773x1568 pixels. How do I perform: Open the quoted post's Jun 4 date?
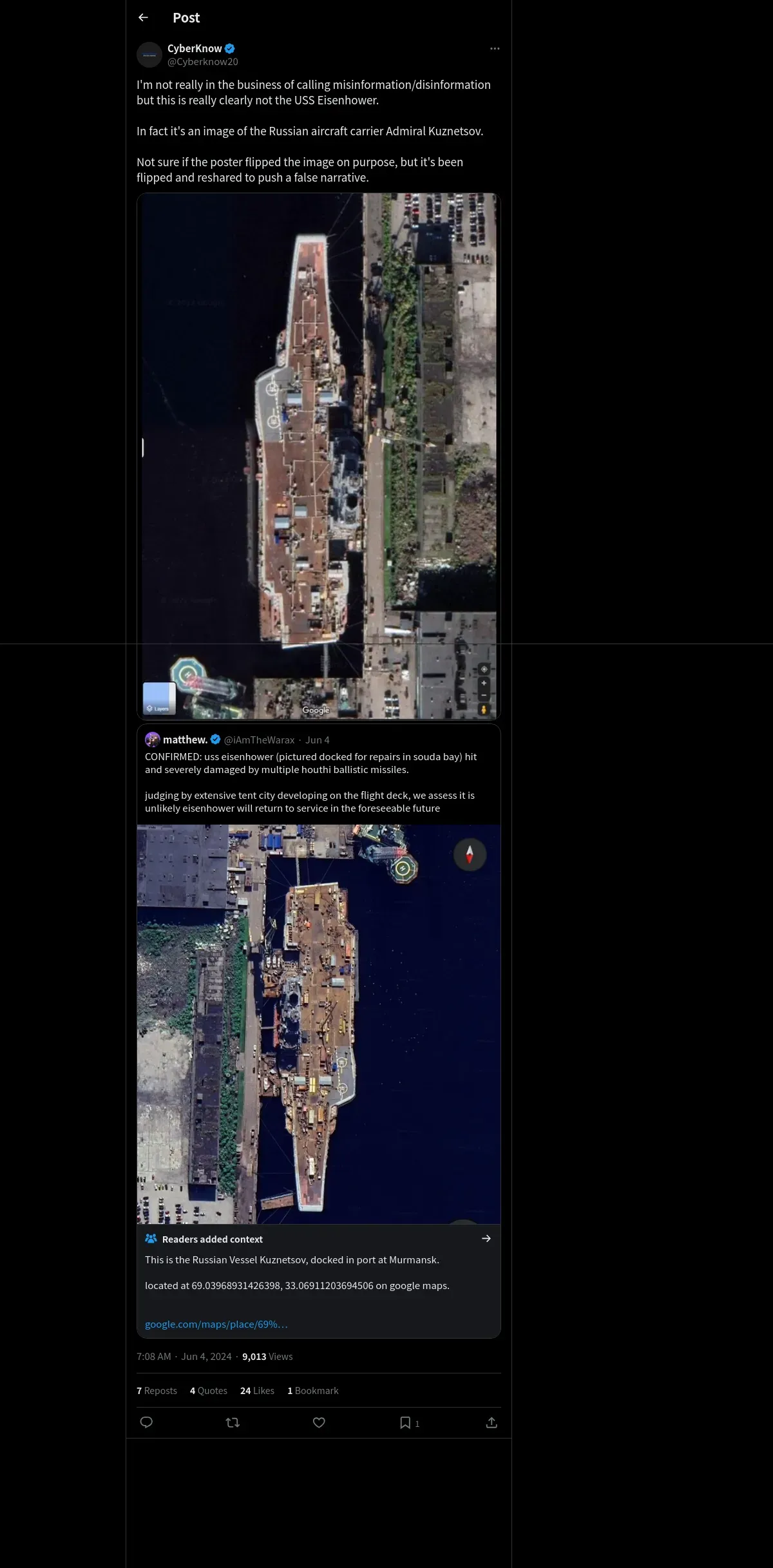point(318,740)
